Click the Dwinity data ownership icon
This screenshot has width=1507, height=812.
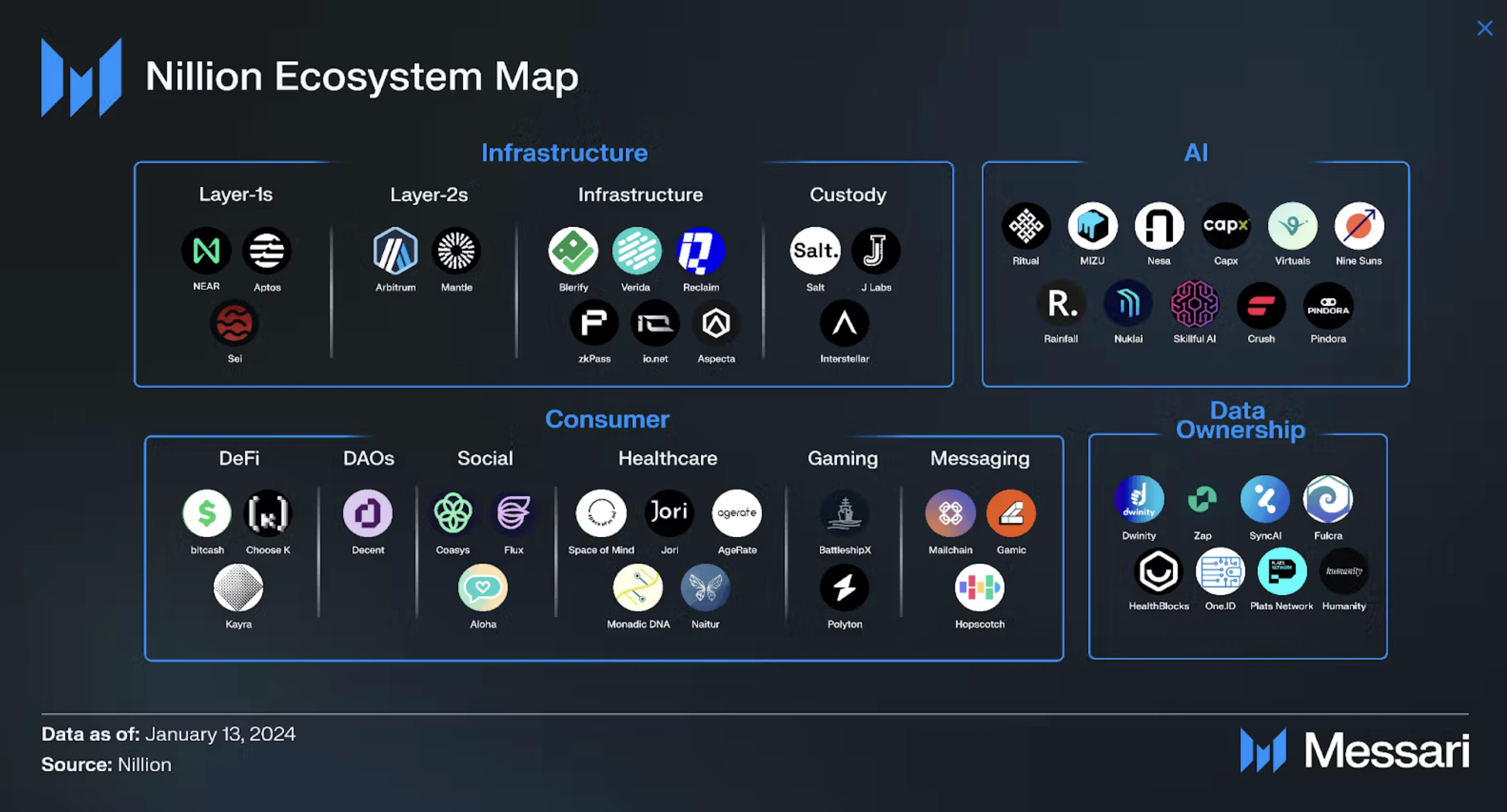1138,499
